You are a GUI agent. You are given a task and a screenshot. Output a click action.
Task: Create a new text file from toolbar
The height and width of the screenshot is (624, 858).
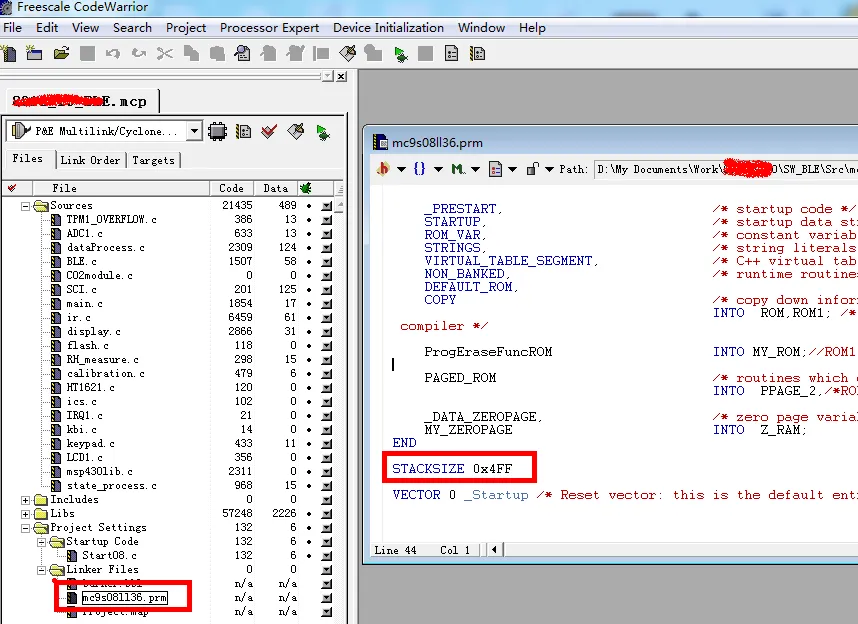[x=9, y=54]
